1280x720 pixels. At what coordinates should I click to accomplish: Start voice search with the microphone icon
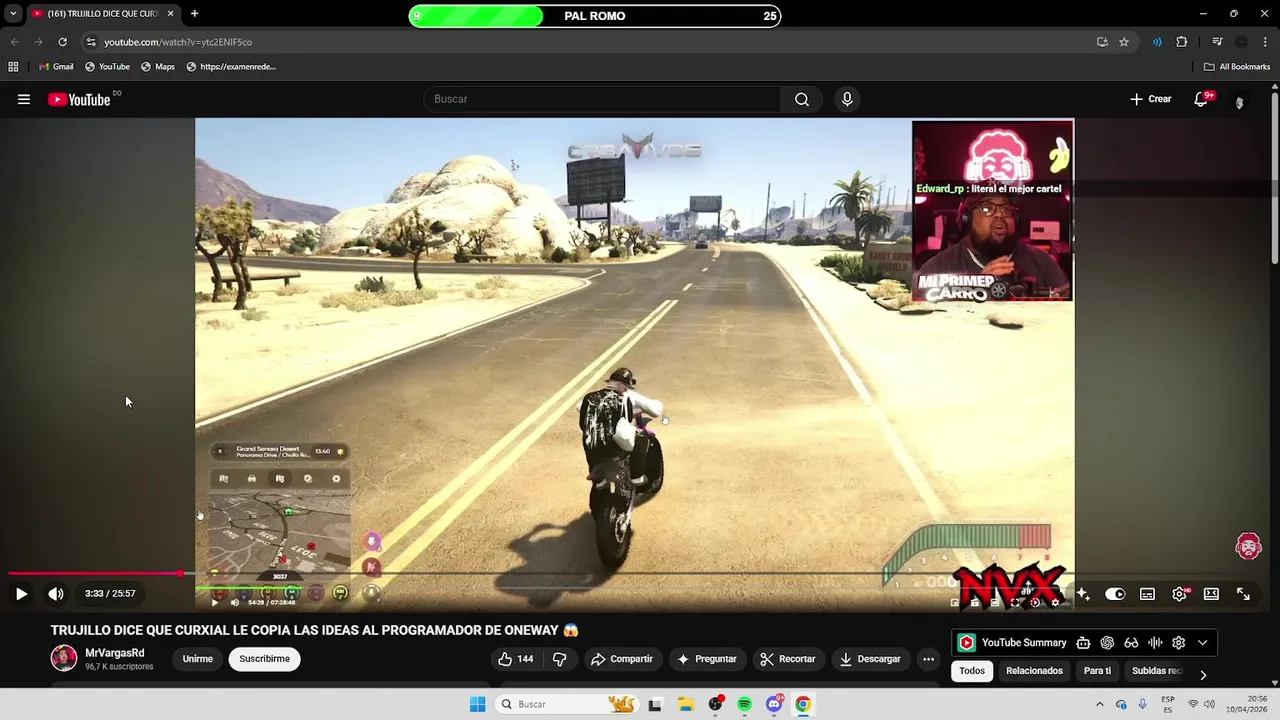point(847,99)
